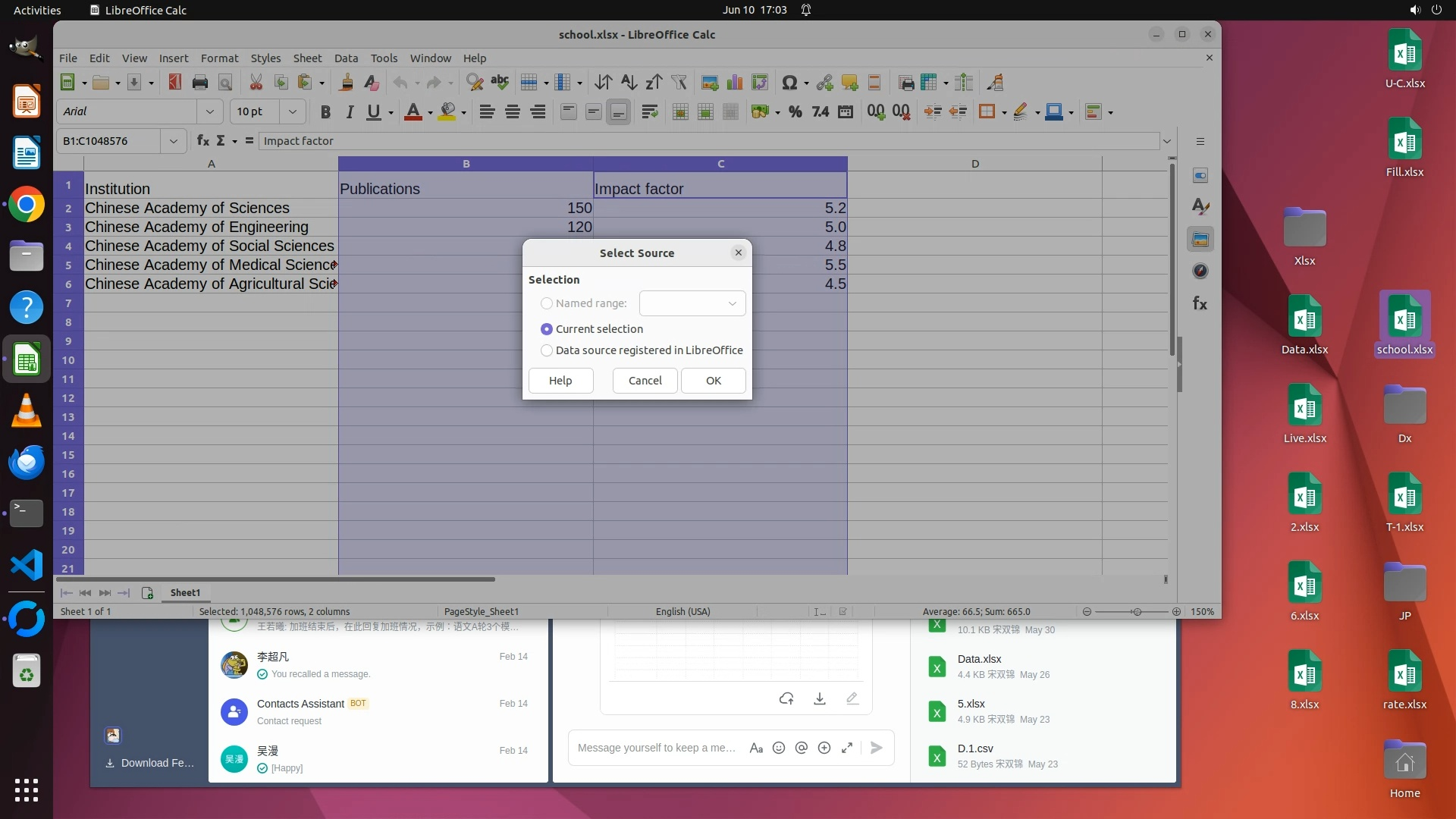This screenshot has width=1456, height=819.
Task: Open the Data menu
Action: pos(346,58)
